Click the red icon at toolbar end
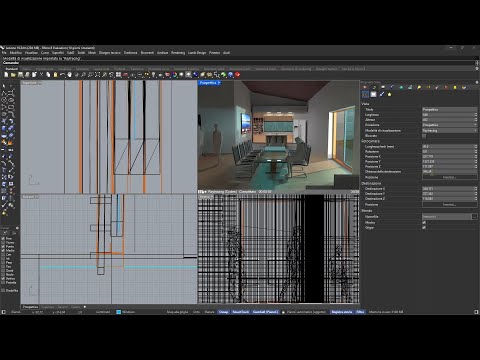Image resolution: width=480 pixels, height=360 pixels. click(x=237, y=74)
